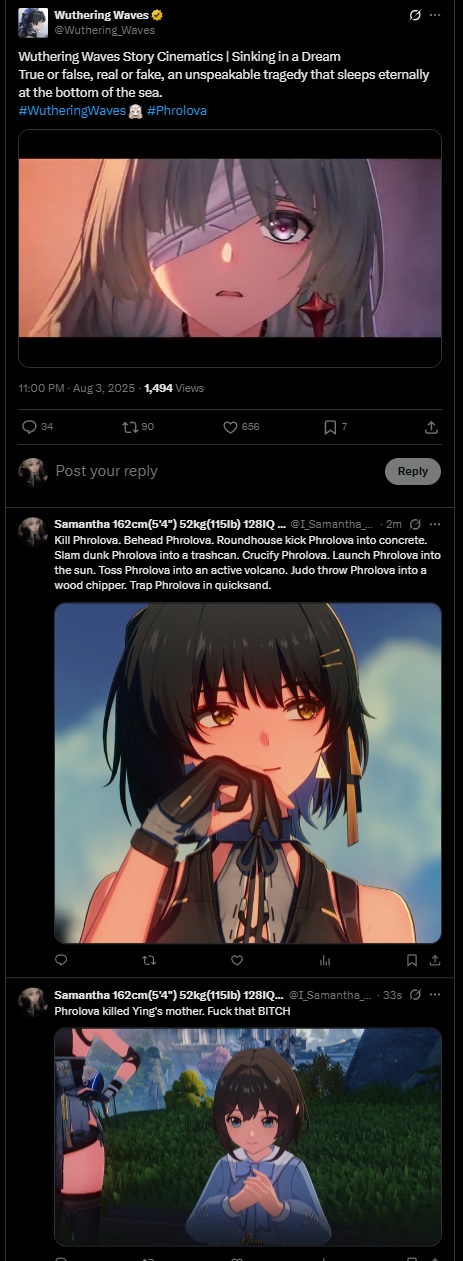Click the Grok icon on Samantha's 2m reply

[x=415, y=523]
